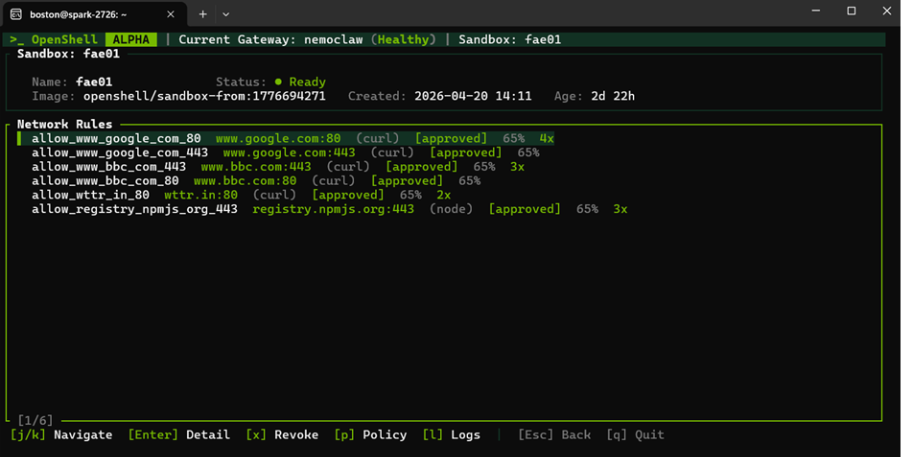Click the Network Rules panel title
Image resolution: width=901 pixels, height=457 pixels.
click(65, 124)
